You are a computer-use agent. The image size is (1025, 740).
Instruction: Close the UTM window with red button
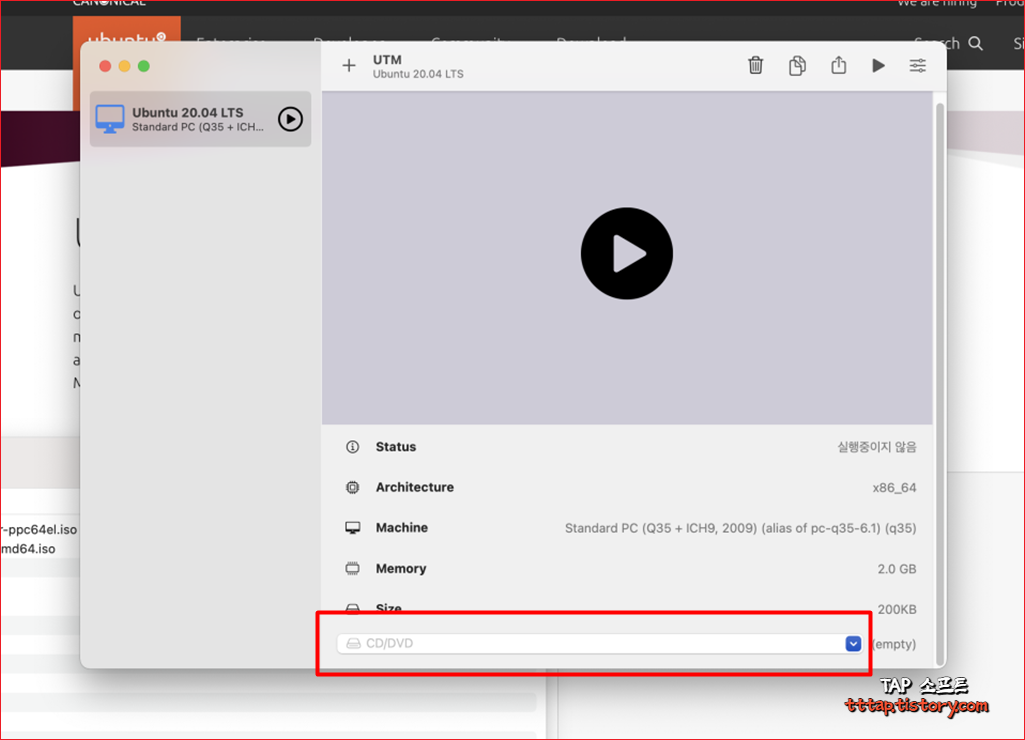pyautogui.click(x=105, y=66)
